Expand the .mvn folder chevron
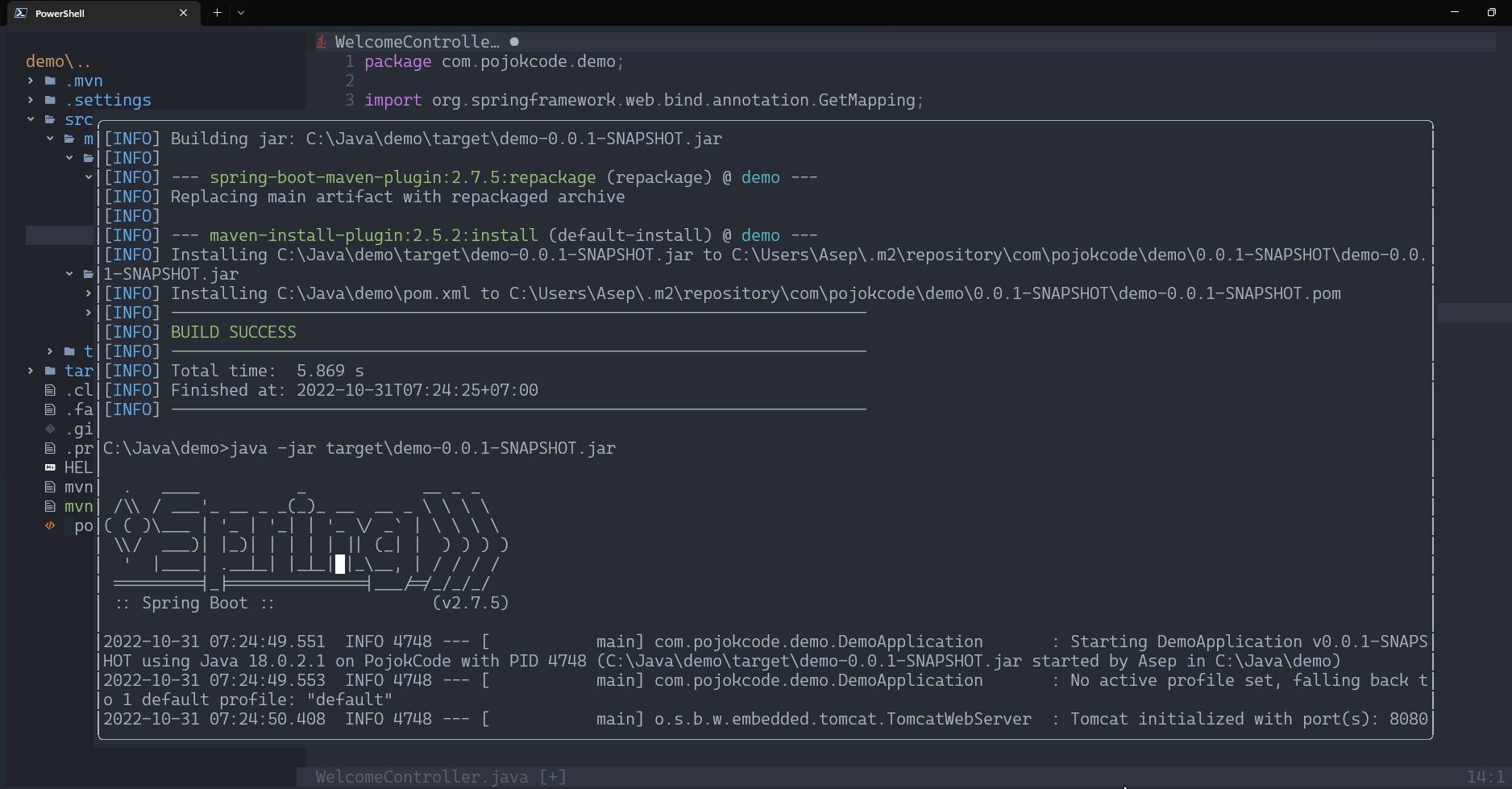Screen dimensions: 1512x789 (x=31, y=81)
